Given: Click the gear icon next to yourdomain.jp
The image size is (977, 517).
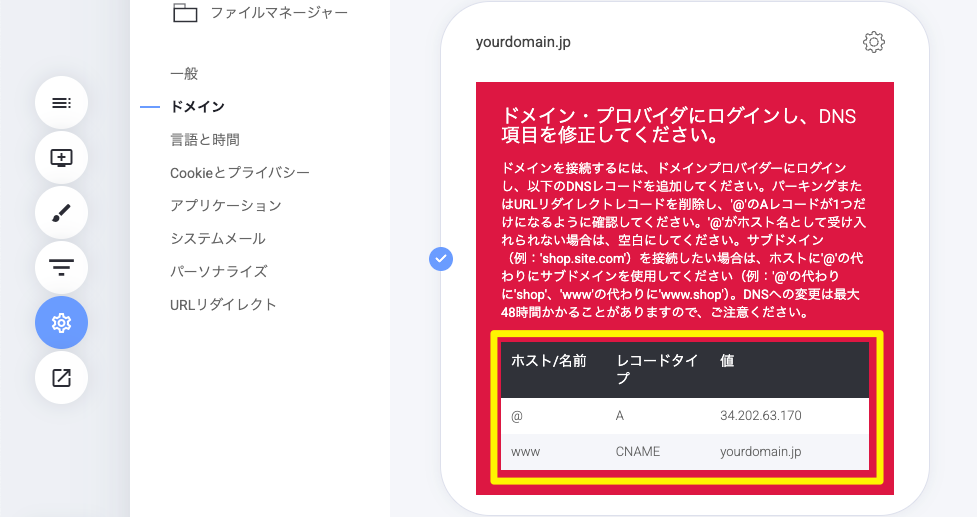Looking at the screenshot, I should click(873, 42).
